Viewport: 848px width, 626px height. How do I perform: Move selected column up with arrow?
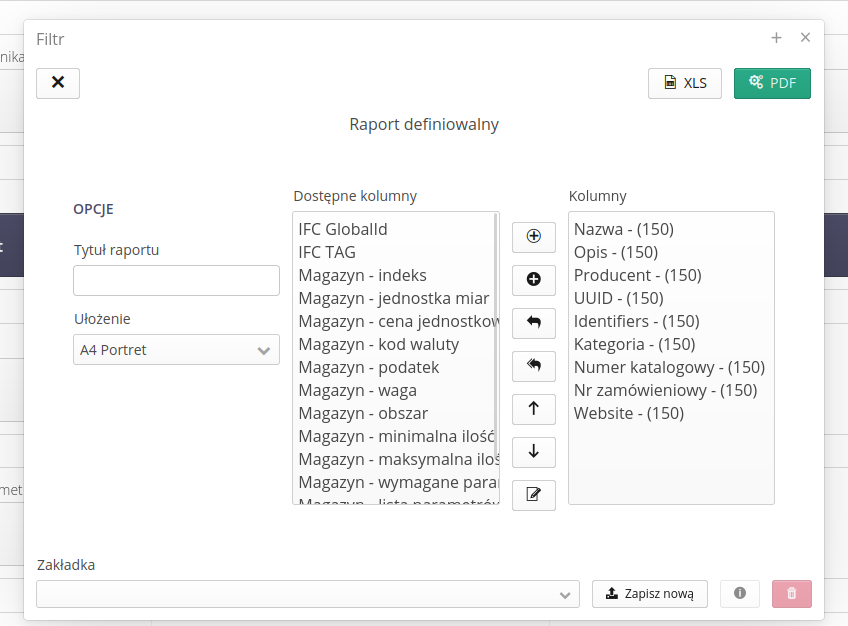coord(533,409)
